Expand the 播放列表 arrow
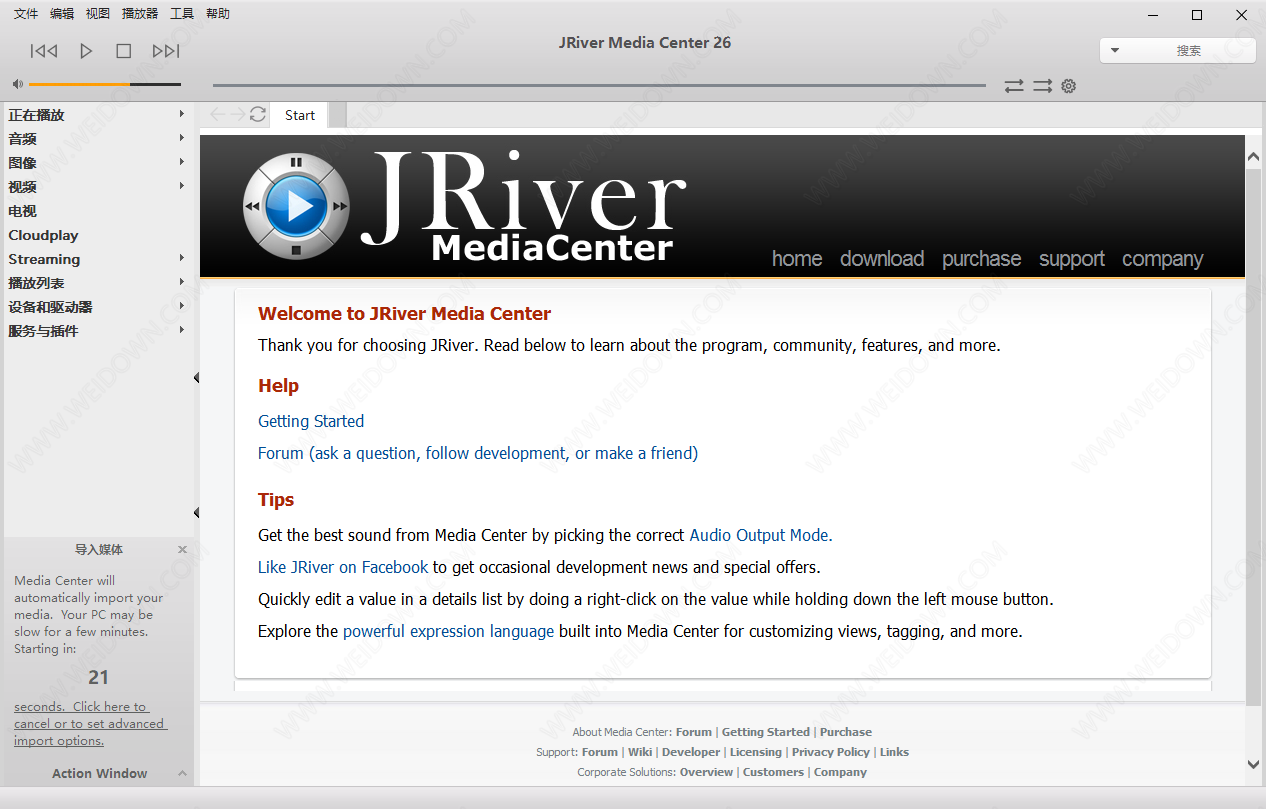This screenshot has width=1266, height=809. pyautogui.click(x=181, y=282)
